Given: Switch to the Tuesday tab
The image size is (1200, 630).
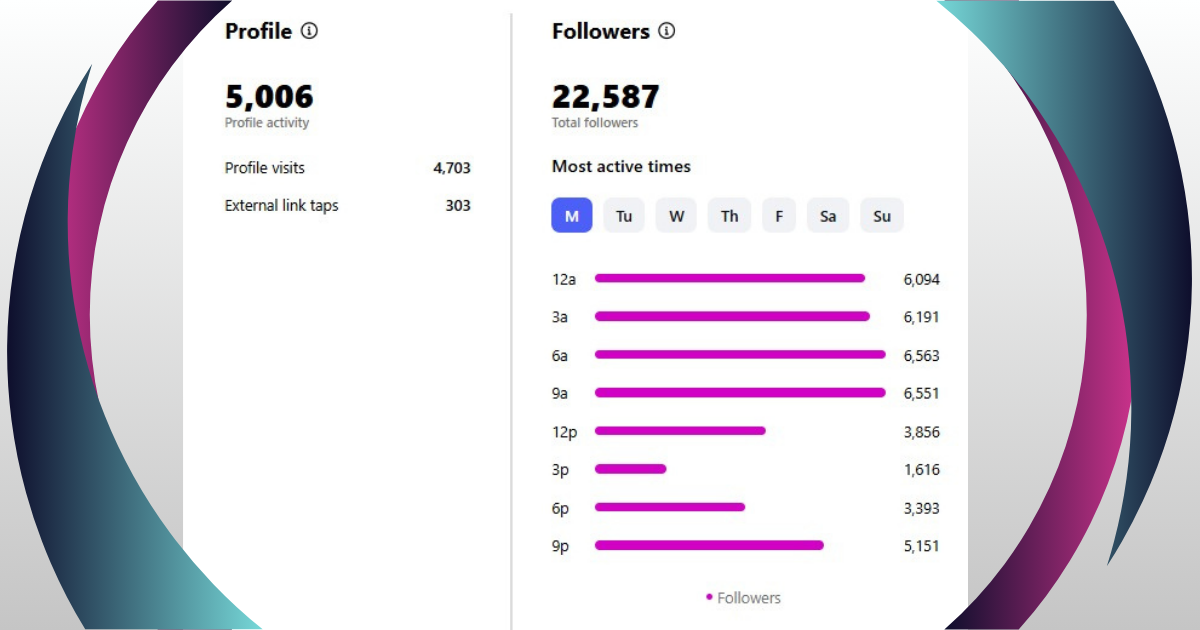Looking at the screenshot, I should click(x=624, y=216).
